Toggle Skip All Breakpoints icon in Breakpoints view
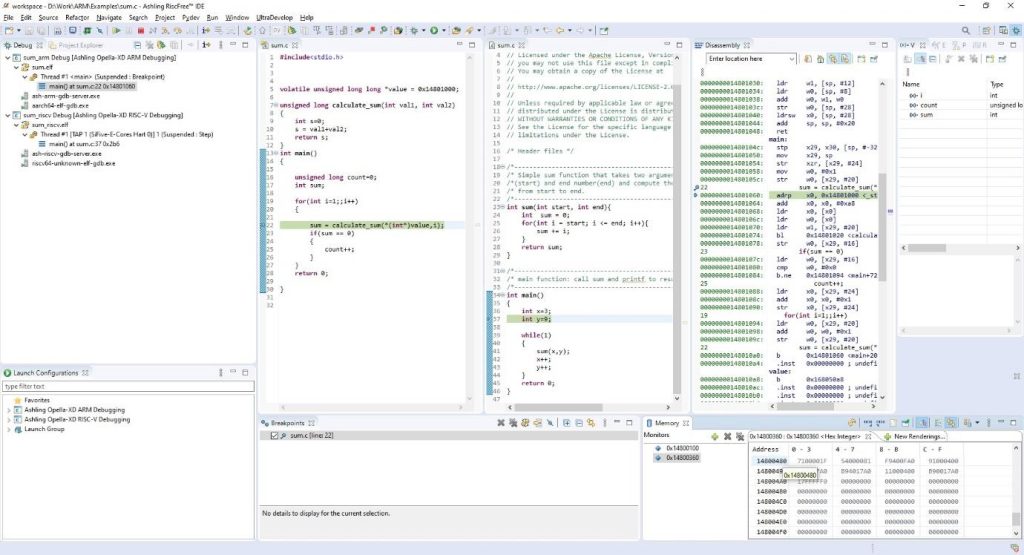Screen dimensions: 1024x555 pyautogui.click(x=550, y=423)
